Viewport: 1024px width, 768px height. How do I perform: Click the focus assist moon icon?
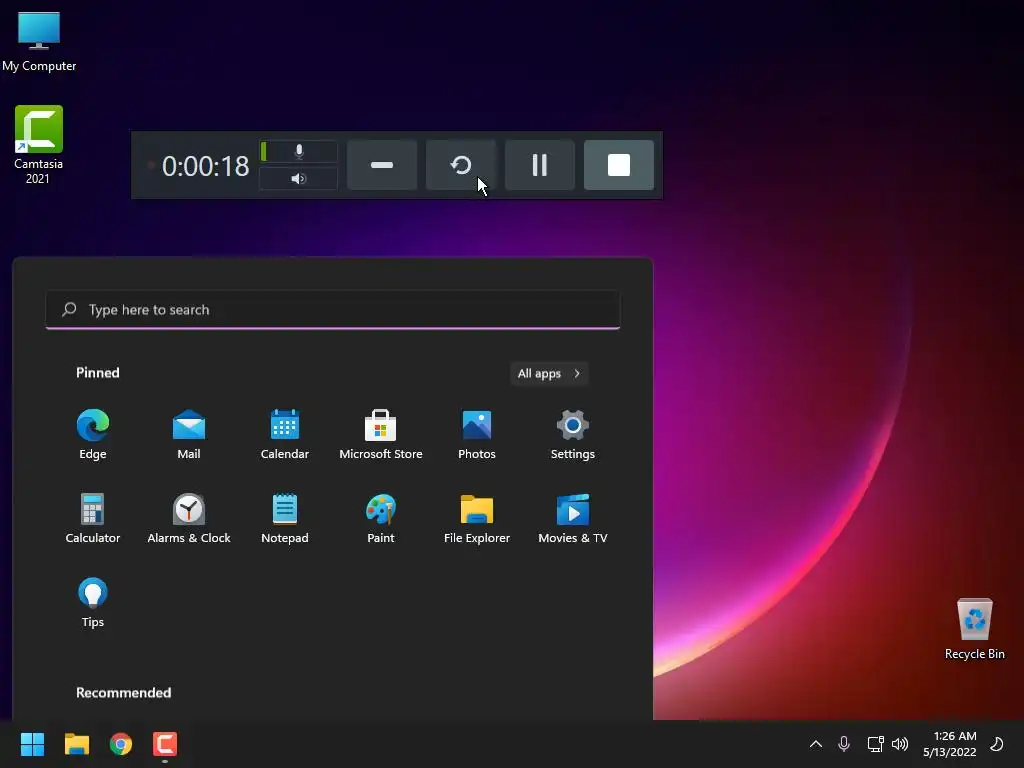(x=997, y=744)
